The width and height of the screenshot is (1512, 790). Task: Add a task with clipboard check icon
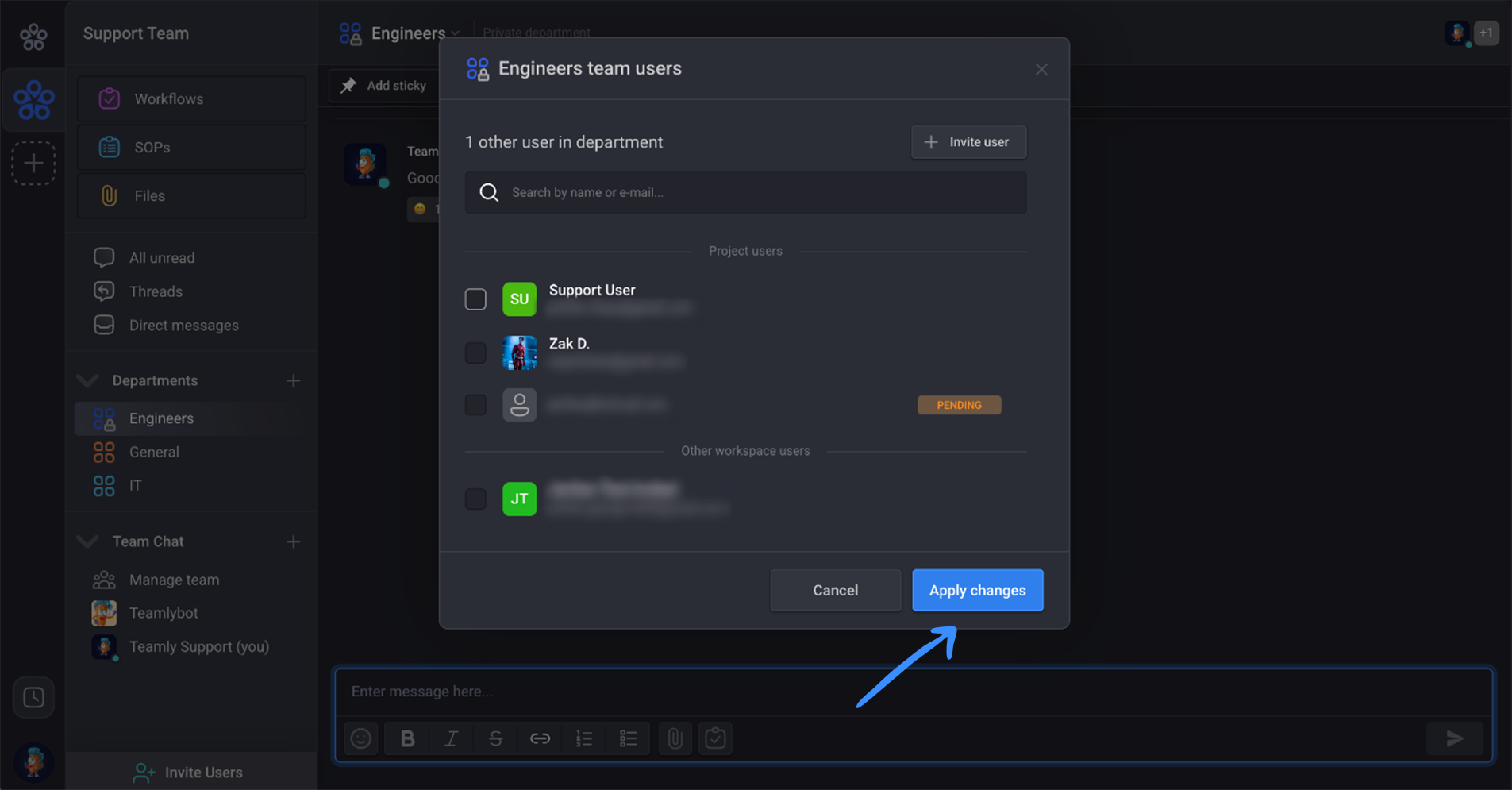[715, 738]
